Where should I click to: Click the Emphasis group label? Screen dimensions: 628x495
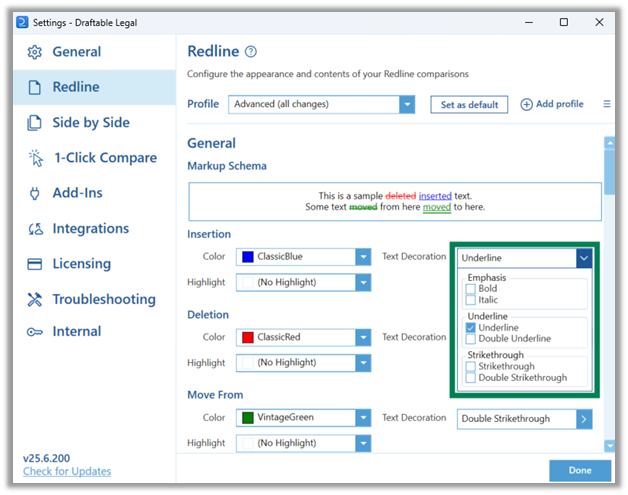point(487,278)
